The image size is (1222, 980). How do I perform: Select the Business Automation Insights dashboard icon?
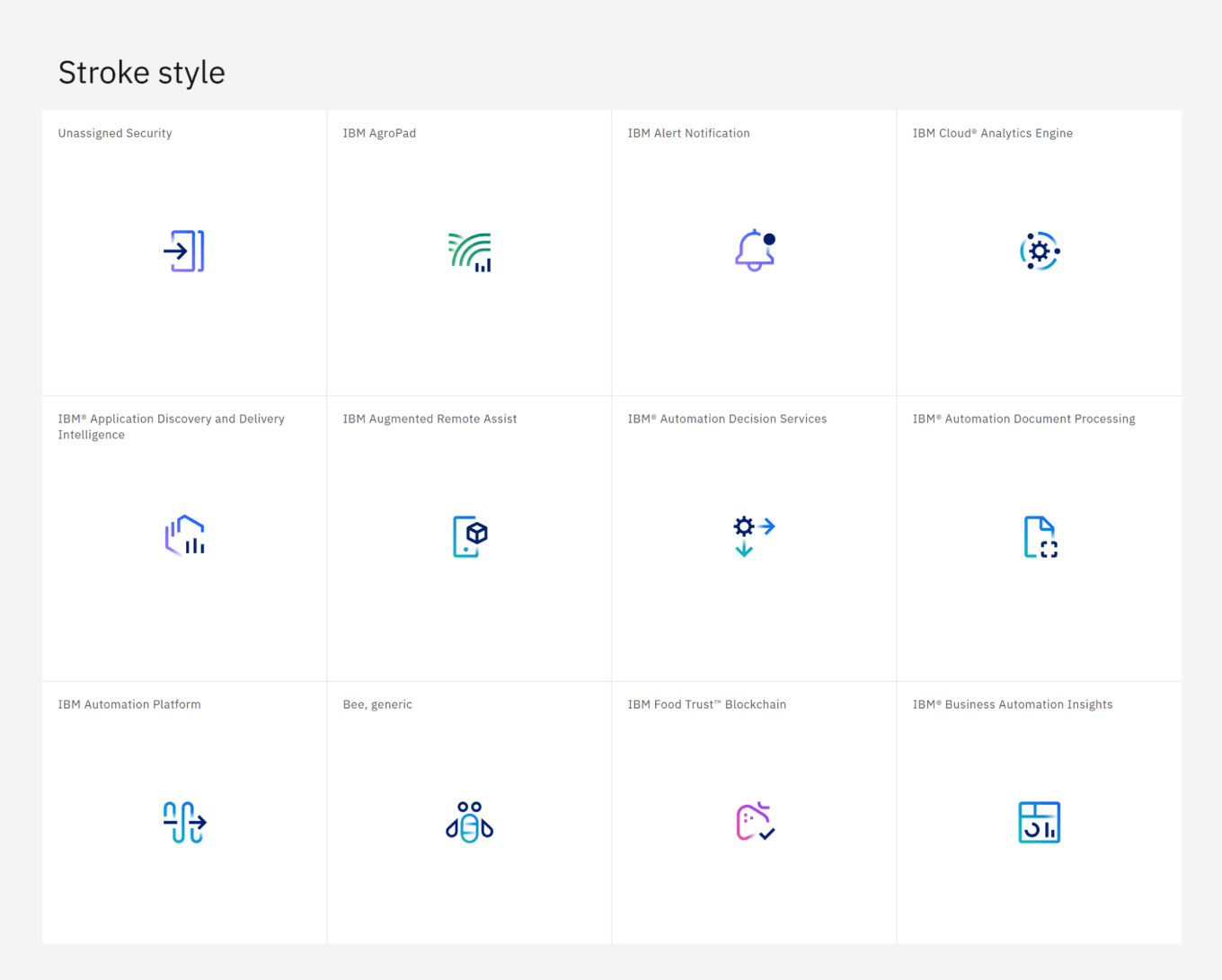(x=1039, y=822)
